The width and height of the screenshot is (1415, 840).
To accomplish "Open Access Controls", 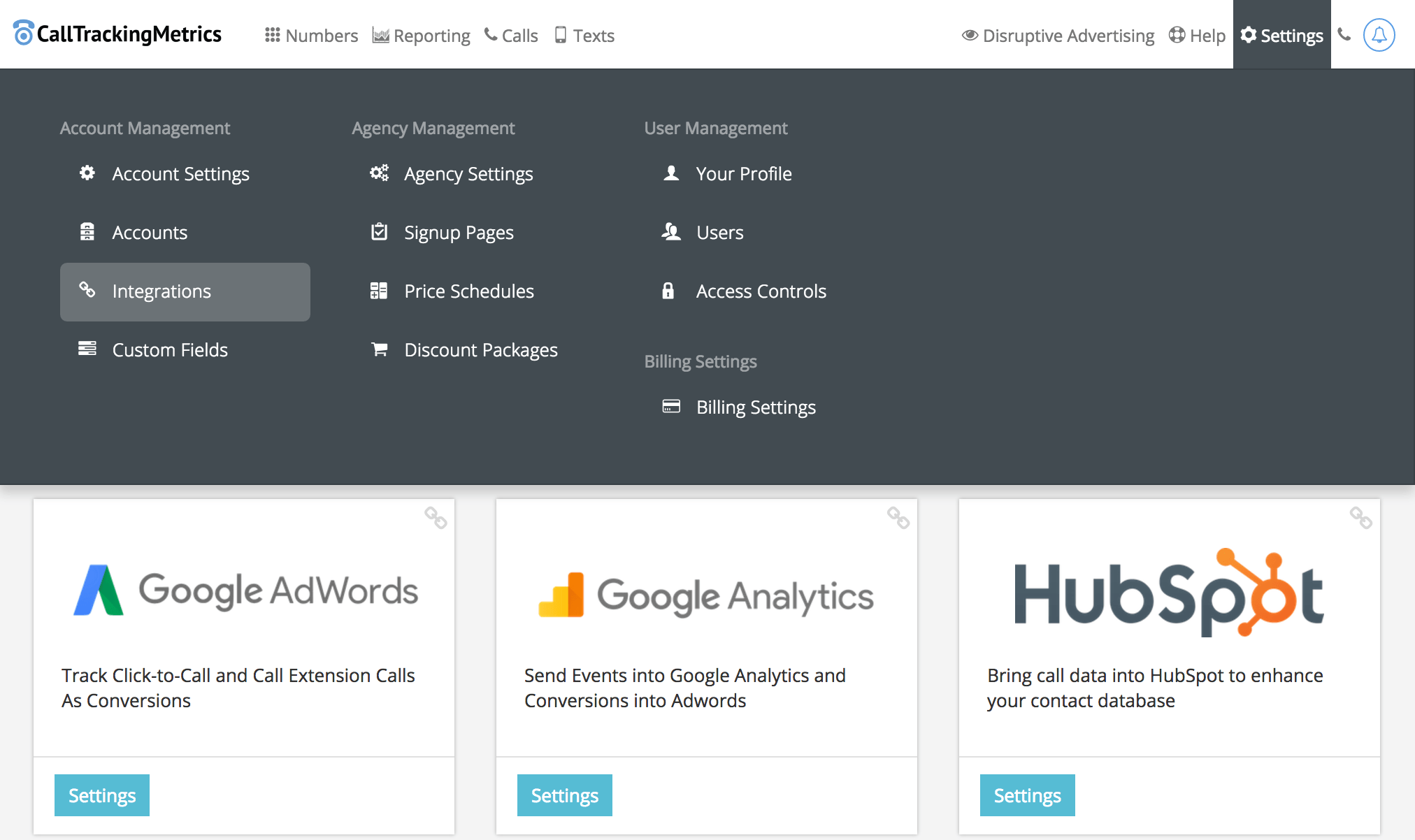I will 761,291.
